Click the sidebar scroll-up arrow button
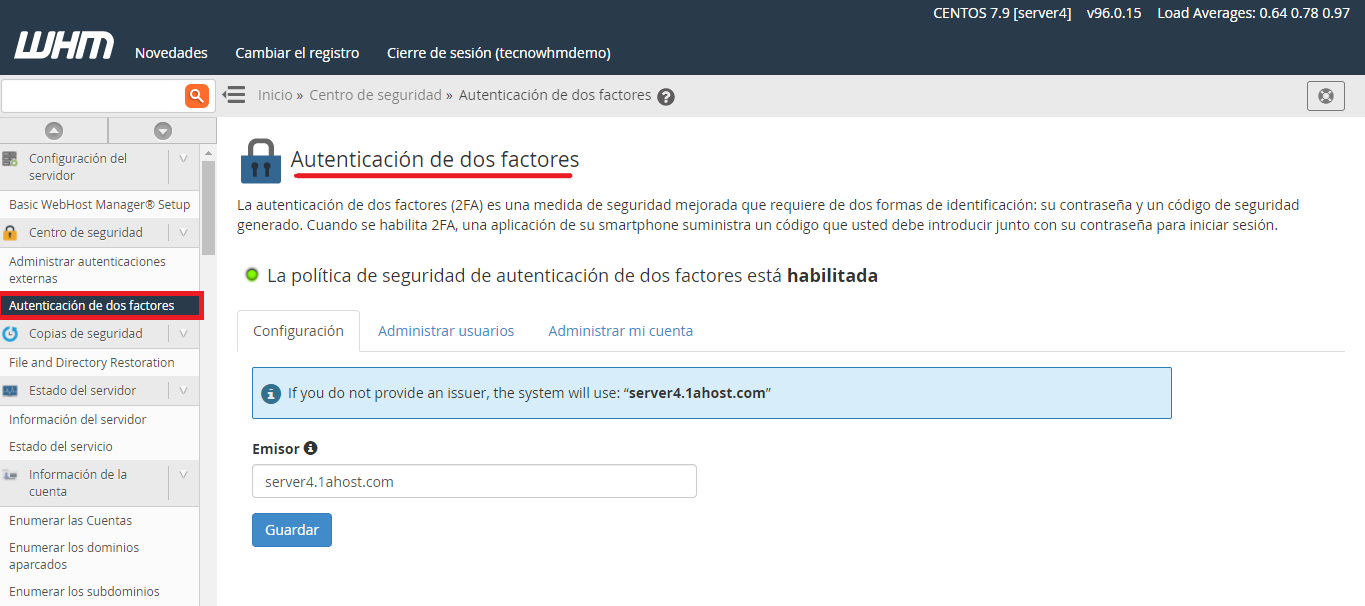 click(x=54, y=130)
